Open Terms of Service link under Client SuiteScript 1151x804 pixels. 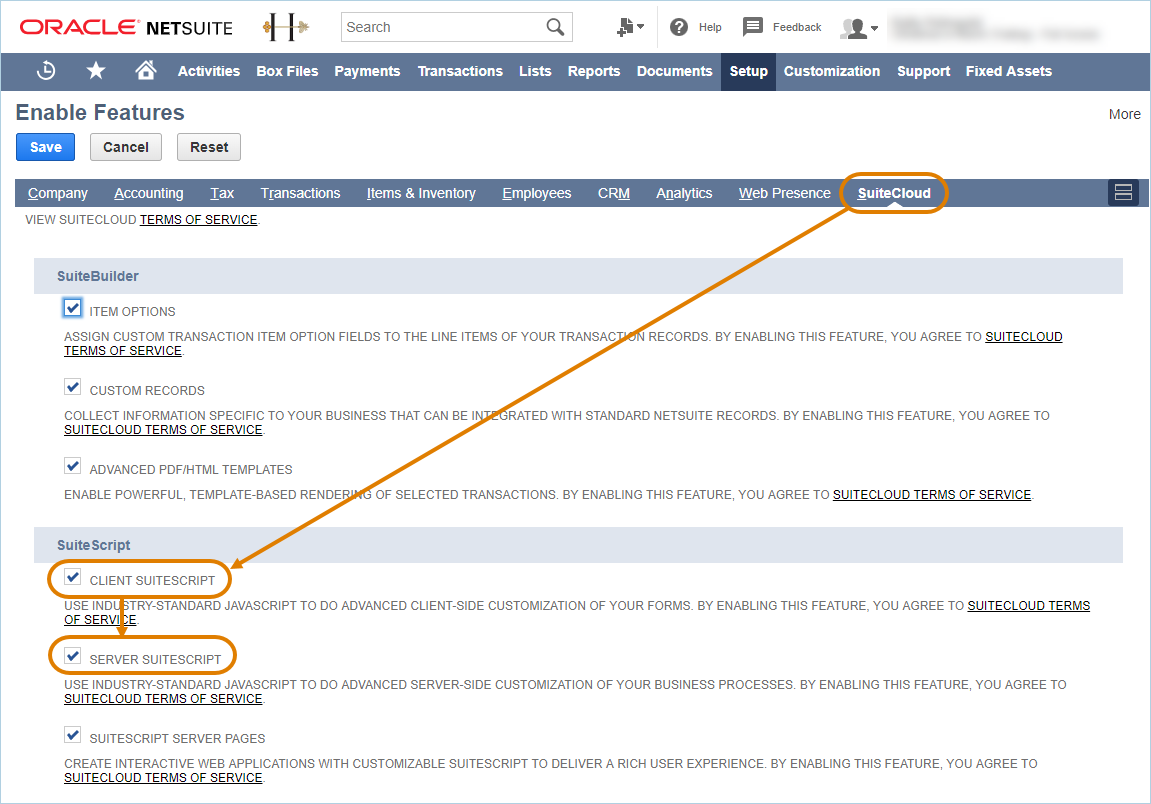[x=1028, y=606]
